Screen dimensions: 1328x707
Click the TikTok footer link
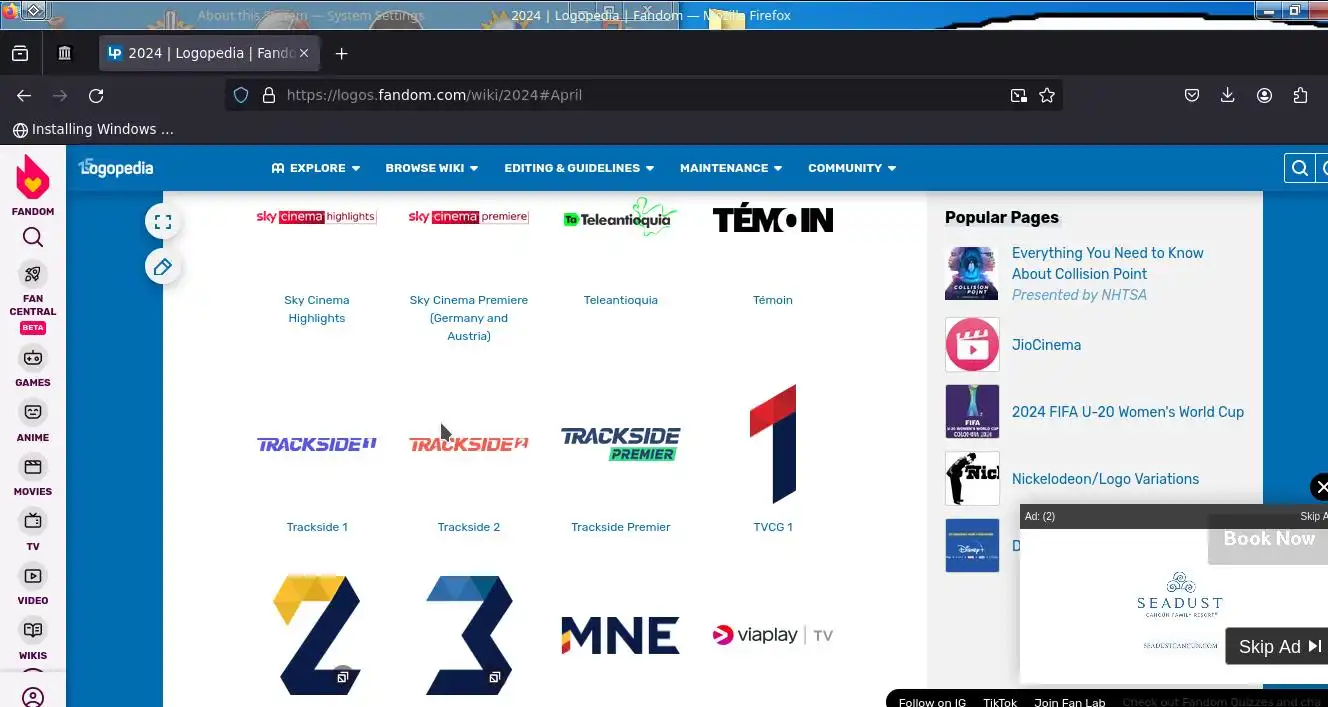(x=1000, y=702)
